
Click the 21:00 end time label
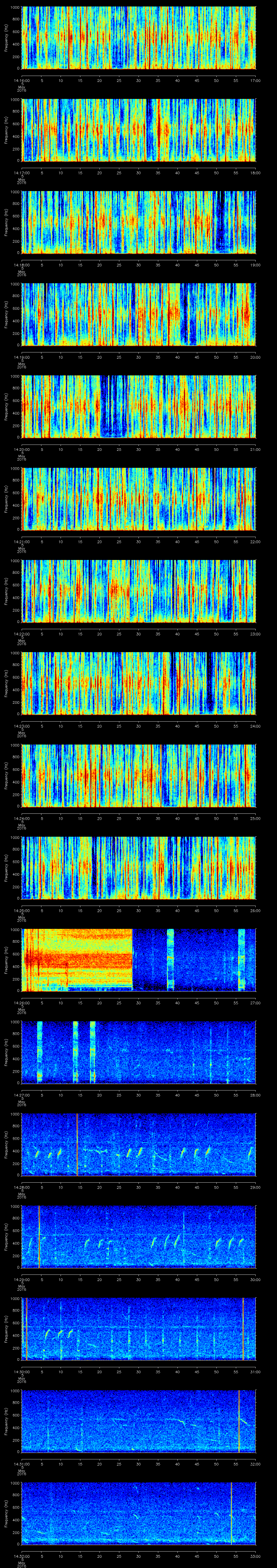255,449
